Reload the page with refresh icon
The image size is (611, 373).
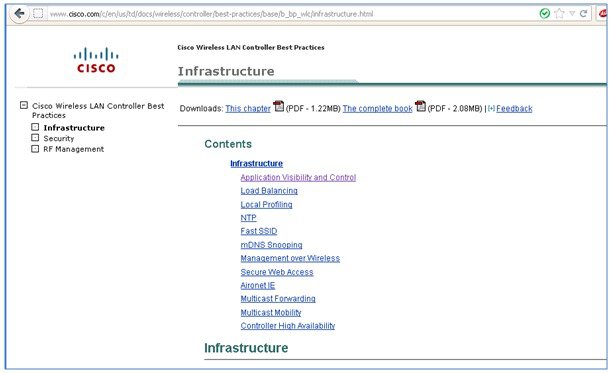(583, 14)
